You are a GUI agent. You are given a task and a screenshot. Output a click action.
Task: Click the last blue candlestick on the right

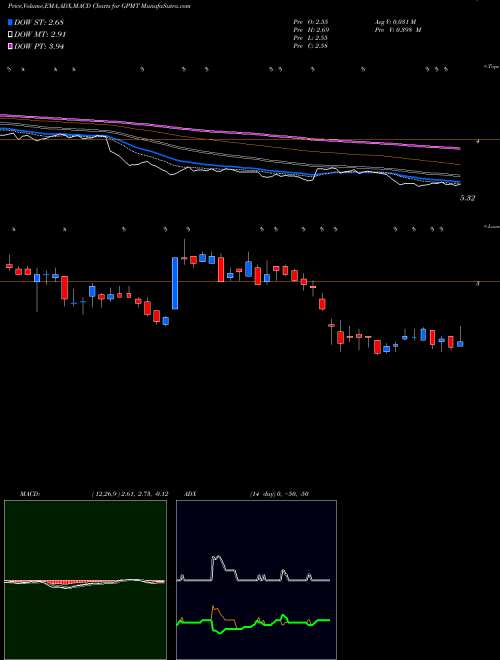(x=460, y=344)
